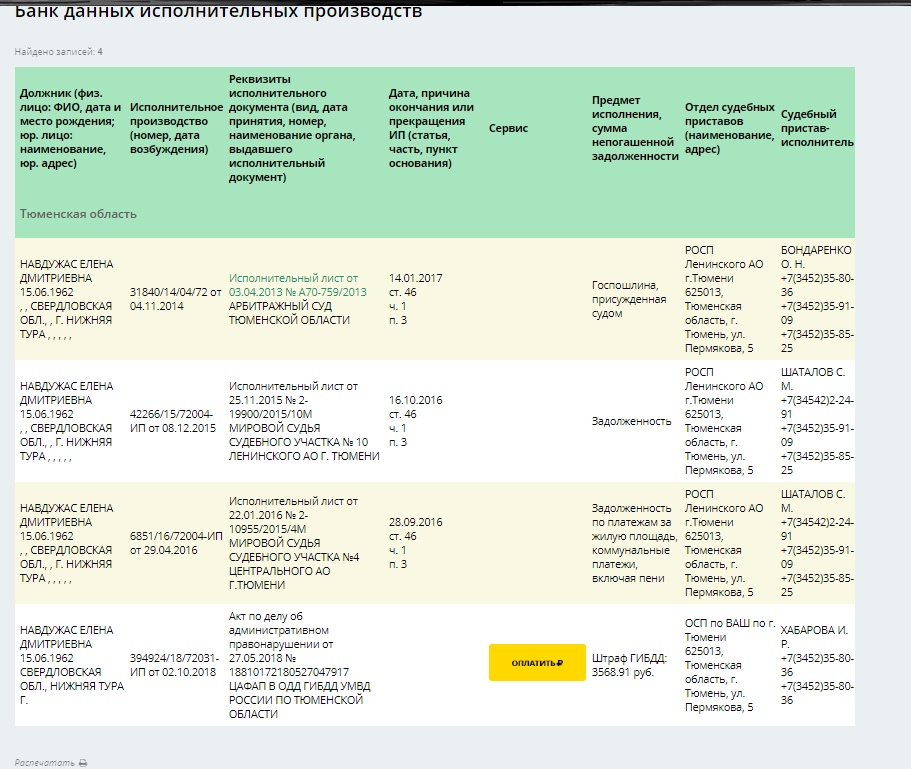Select the Должник column header
The width and height of the screenshot is (911, 769).
point(70,128)
